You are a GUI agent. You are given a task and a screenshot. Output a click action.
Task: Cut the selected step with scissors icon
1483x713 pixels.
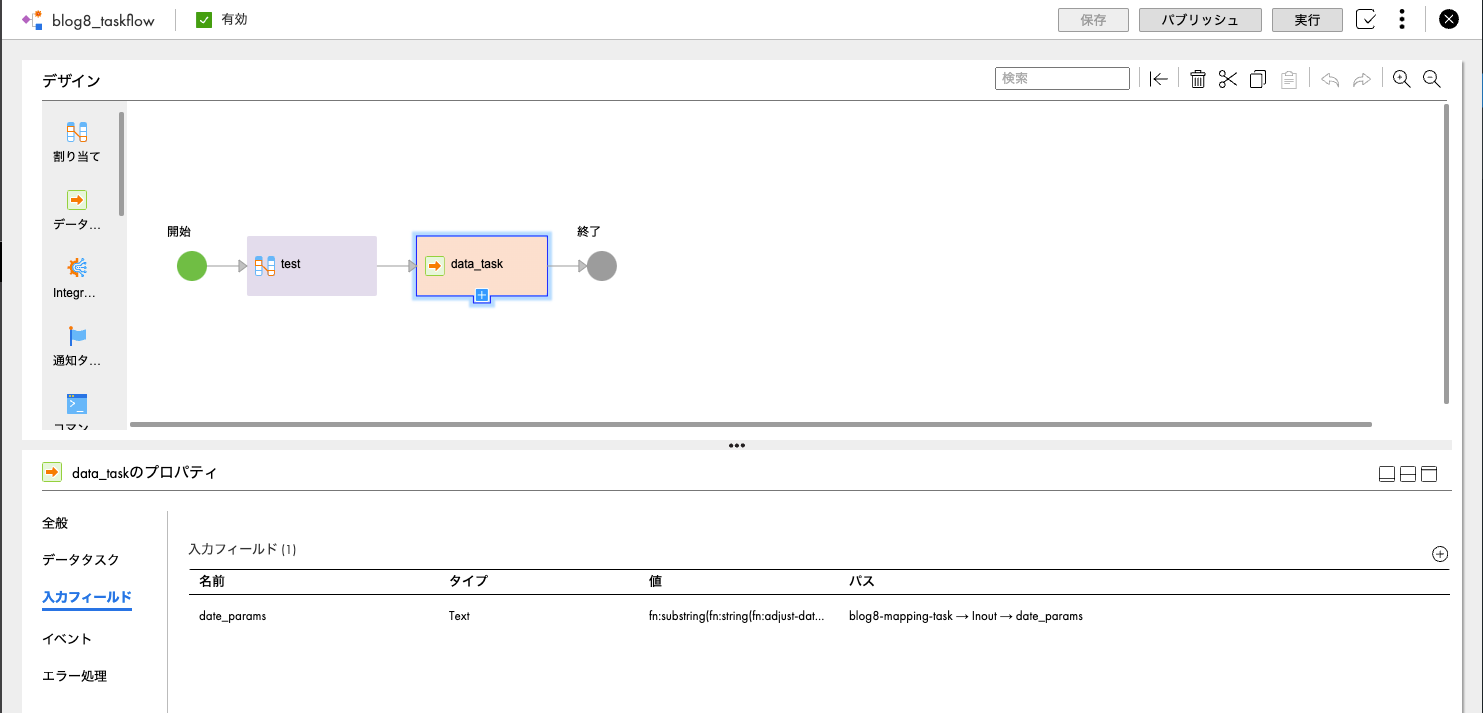pyautogui.click(x=1227, y=78)
